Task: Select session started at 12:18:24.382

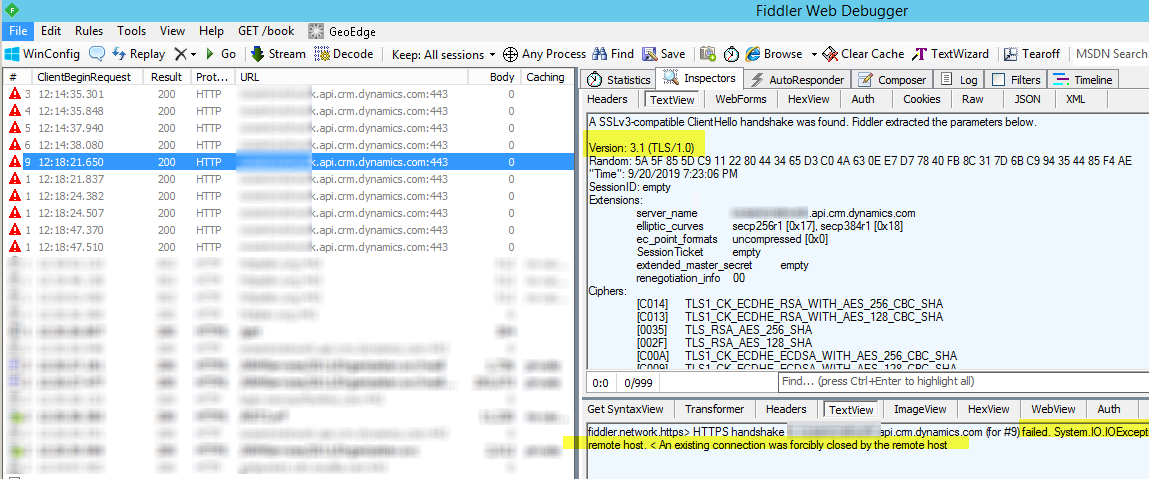Action: click(x=287, y=196)
